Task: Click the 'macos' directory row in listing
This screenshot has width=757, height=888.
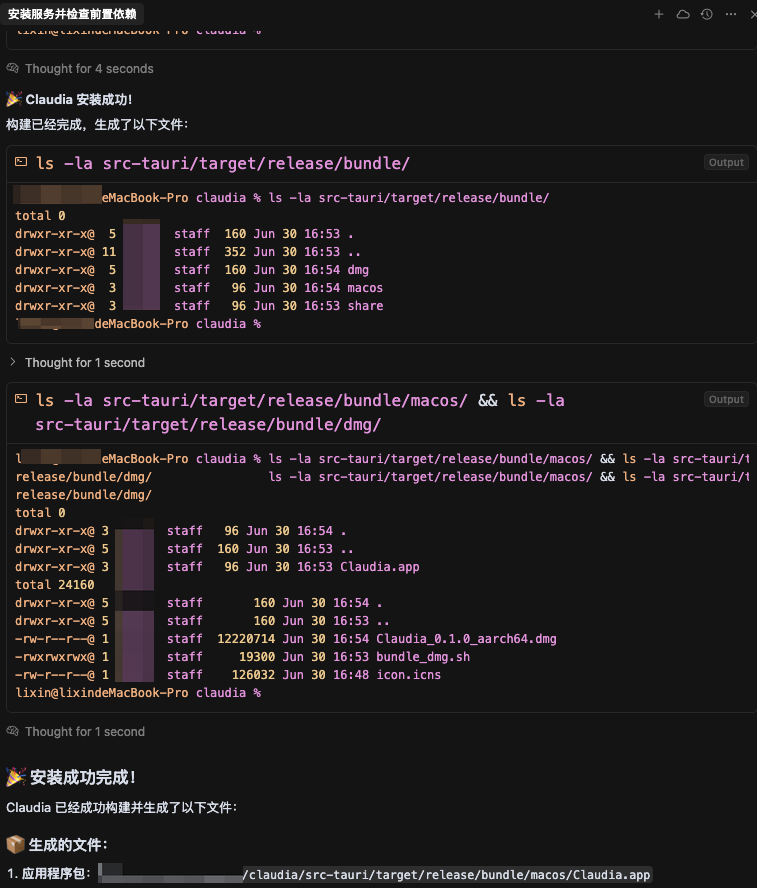Action: coord(199,288)
